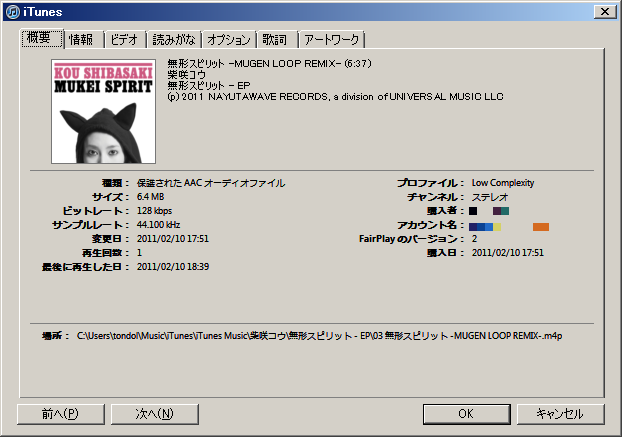Click the 最後に再生した日 label
The height and width of the screenshot is (437, 622).
point(86,266)
